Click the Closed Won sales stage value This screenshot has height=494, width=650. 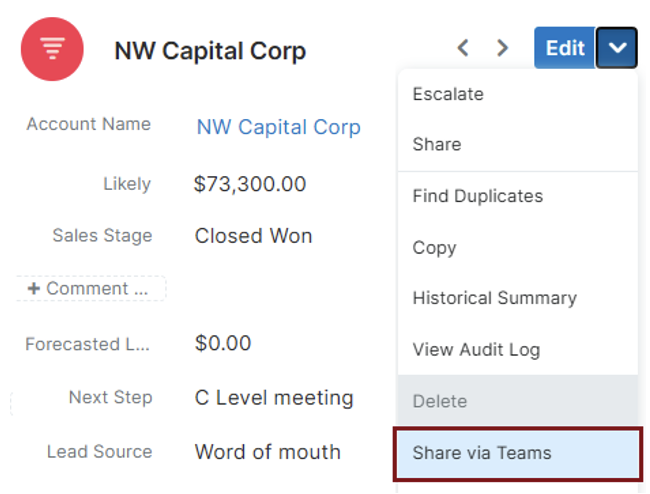[x=253, y=236]
